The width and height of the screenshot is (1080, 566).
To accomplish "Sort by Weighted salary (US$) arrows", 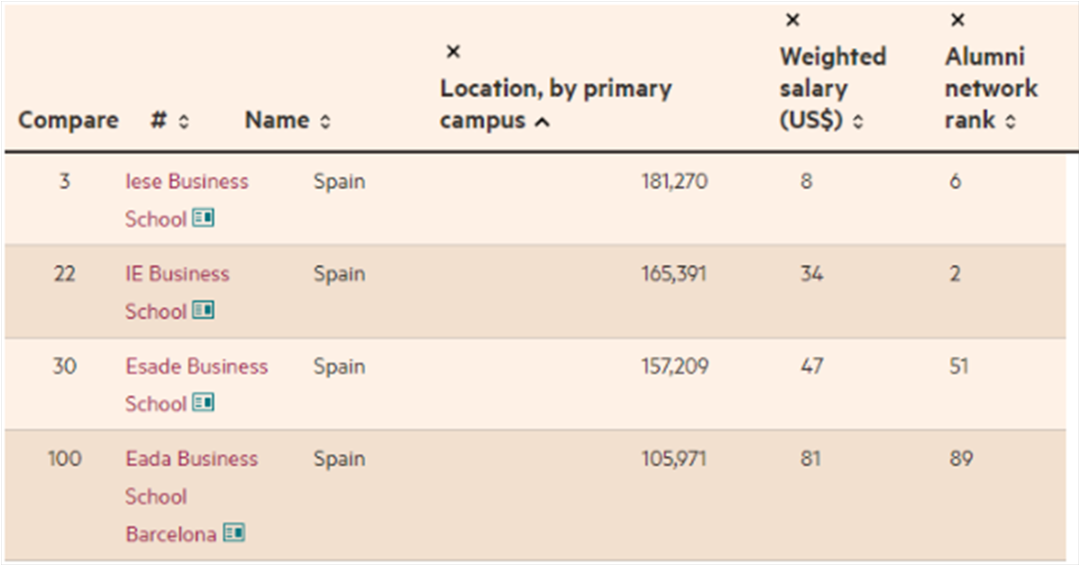I will click(858, 122).
